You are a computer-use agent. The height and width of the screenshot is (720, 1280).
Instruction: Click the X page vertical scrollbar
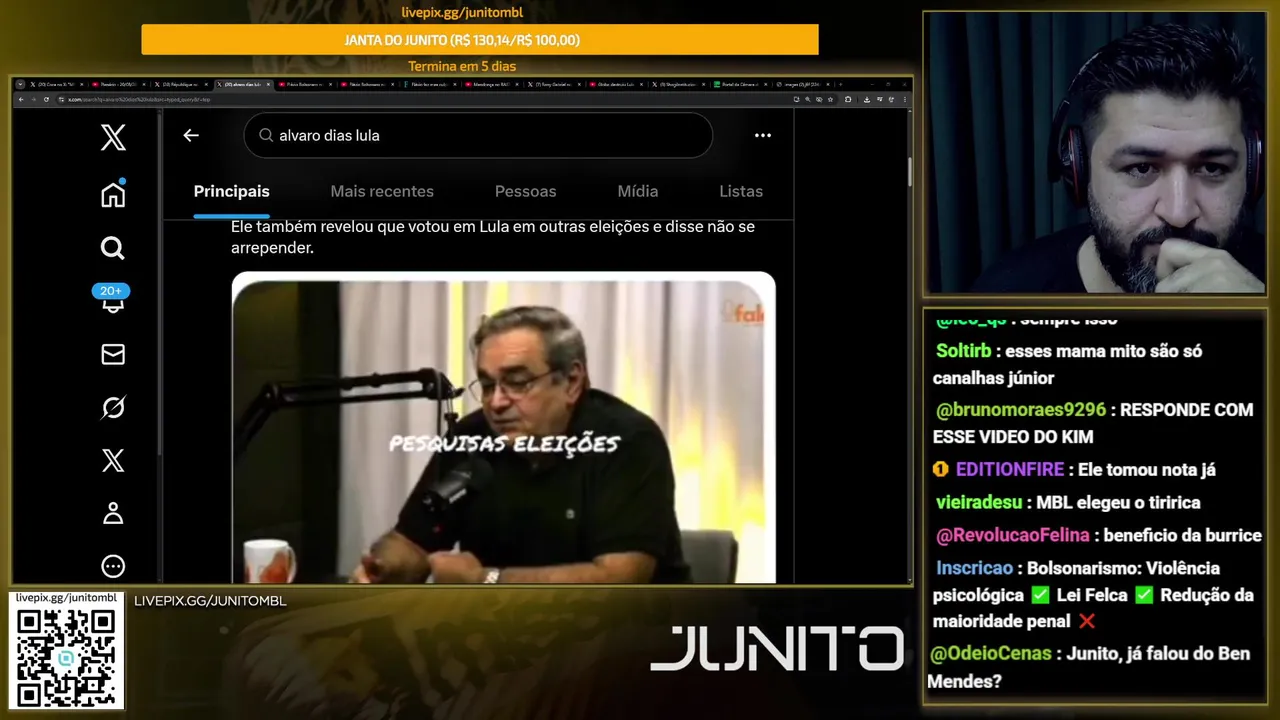tap(909, 170)
